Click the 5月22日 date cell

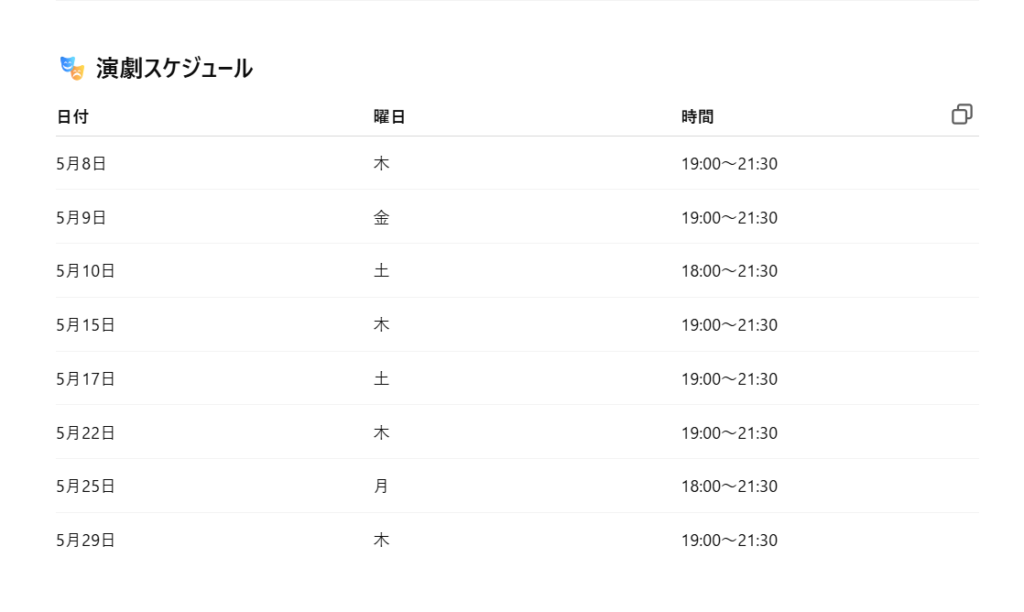pyautogui.click(x=86, y=433)
